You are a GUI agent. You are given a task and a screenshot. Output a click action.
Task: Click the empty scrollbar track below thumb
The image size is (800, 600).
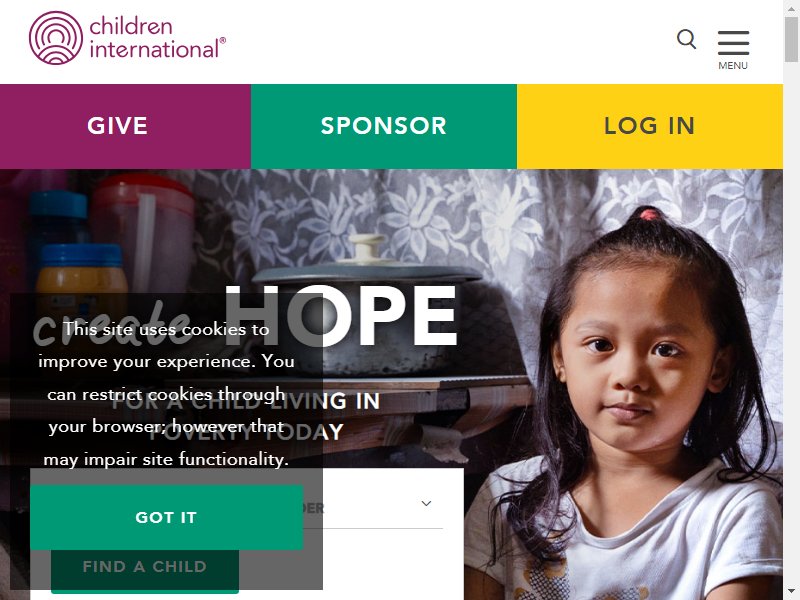tap(791, 327)
